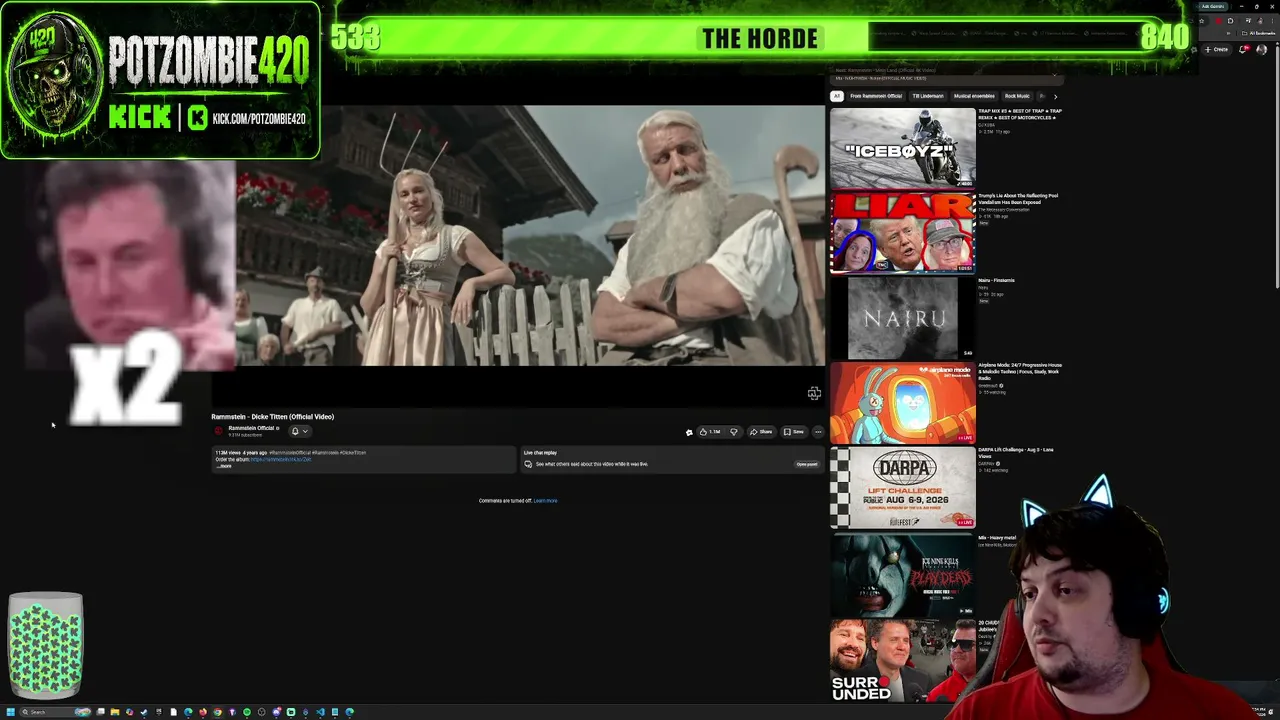This screenshot has width=1280, height=720.
Task: Open Airplane Mode live radio thumbnail
Action: [902, 402]
